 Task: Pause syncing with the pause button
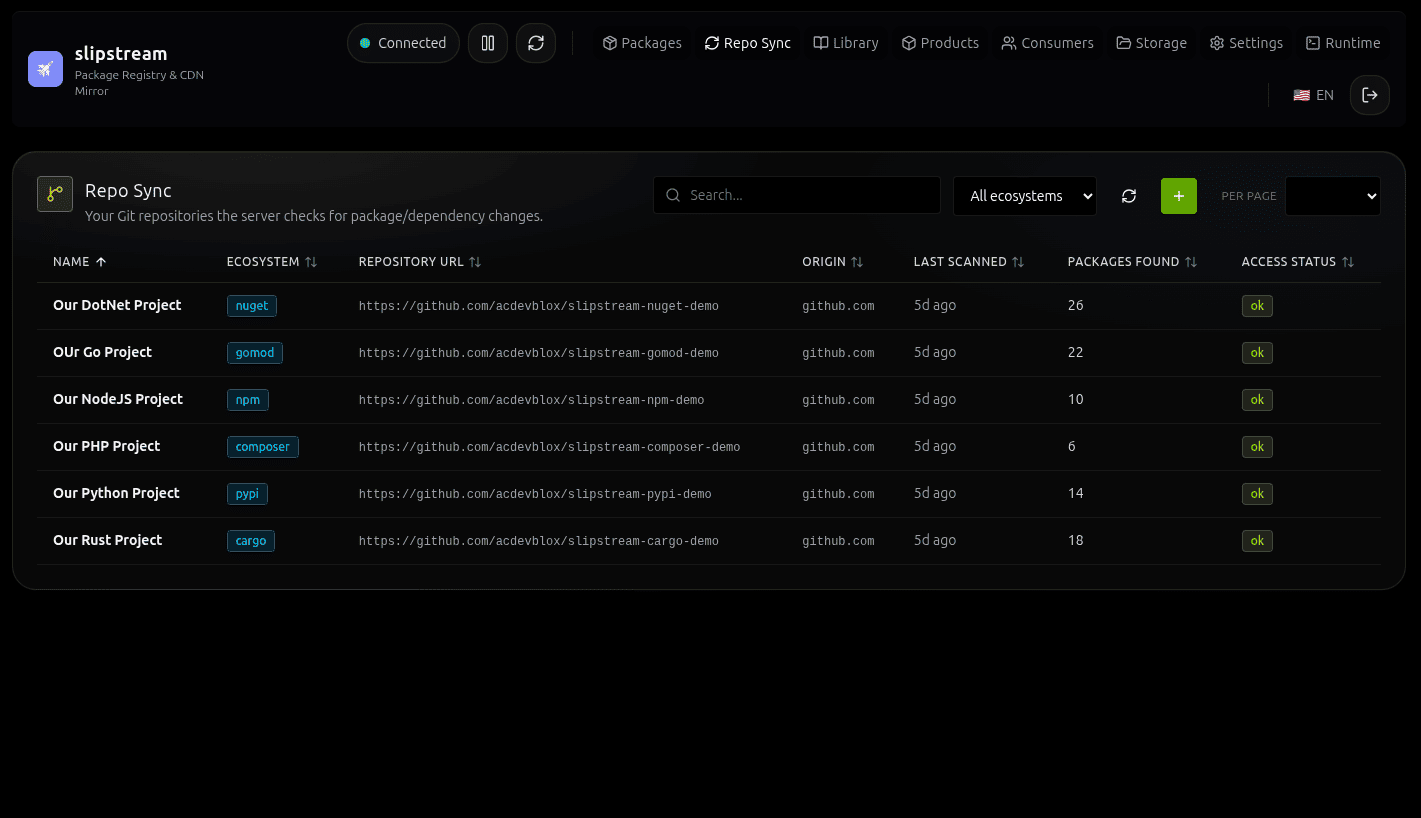click(x=488, y=43)
